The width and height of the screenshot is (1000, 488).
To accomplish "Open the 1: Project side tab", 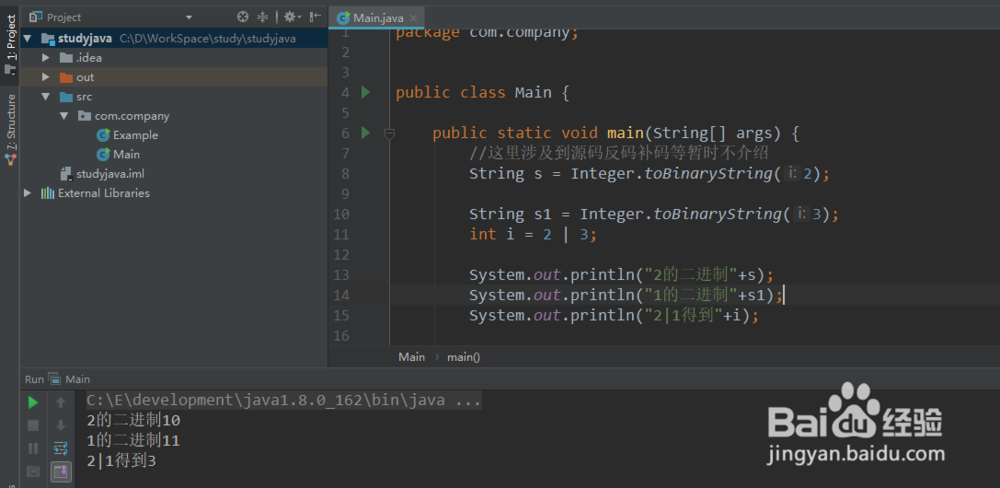I will (x=10, y=45).
